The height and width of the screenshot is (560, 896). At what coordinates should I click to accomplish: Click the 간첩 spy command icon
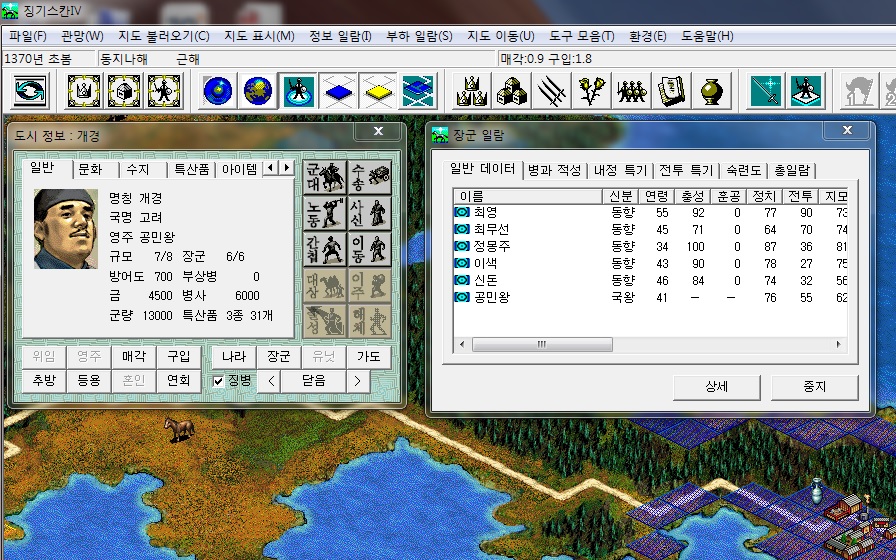[x=325, y=249]
